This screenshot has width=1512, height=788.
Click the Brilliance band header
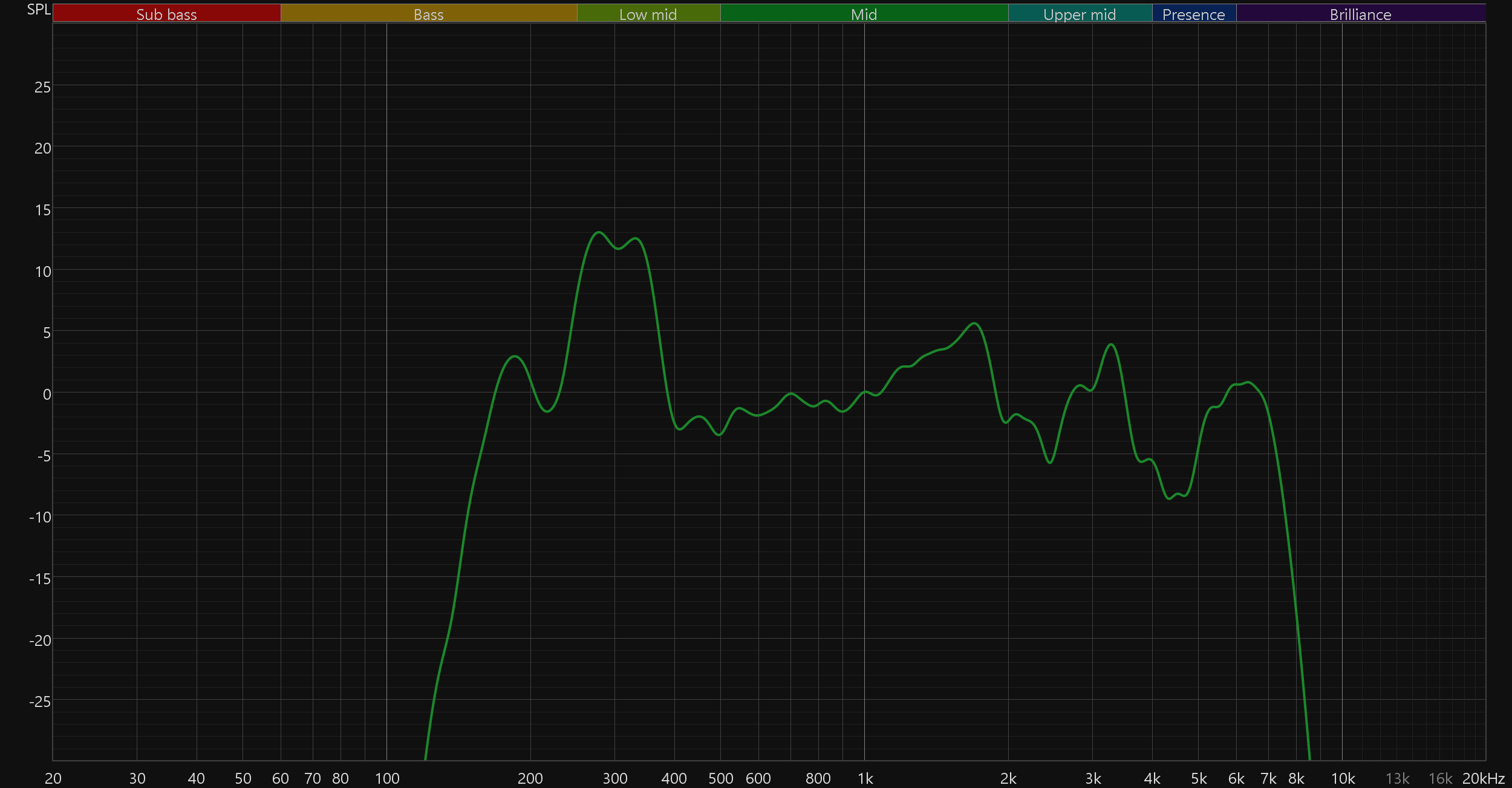point(1360,14)
